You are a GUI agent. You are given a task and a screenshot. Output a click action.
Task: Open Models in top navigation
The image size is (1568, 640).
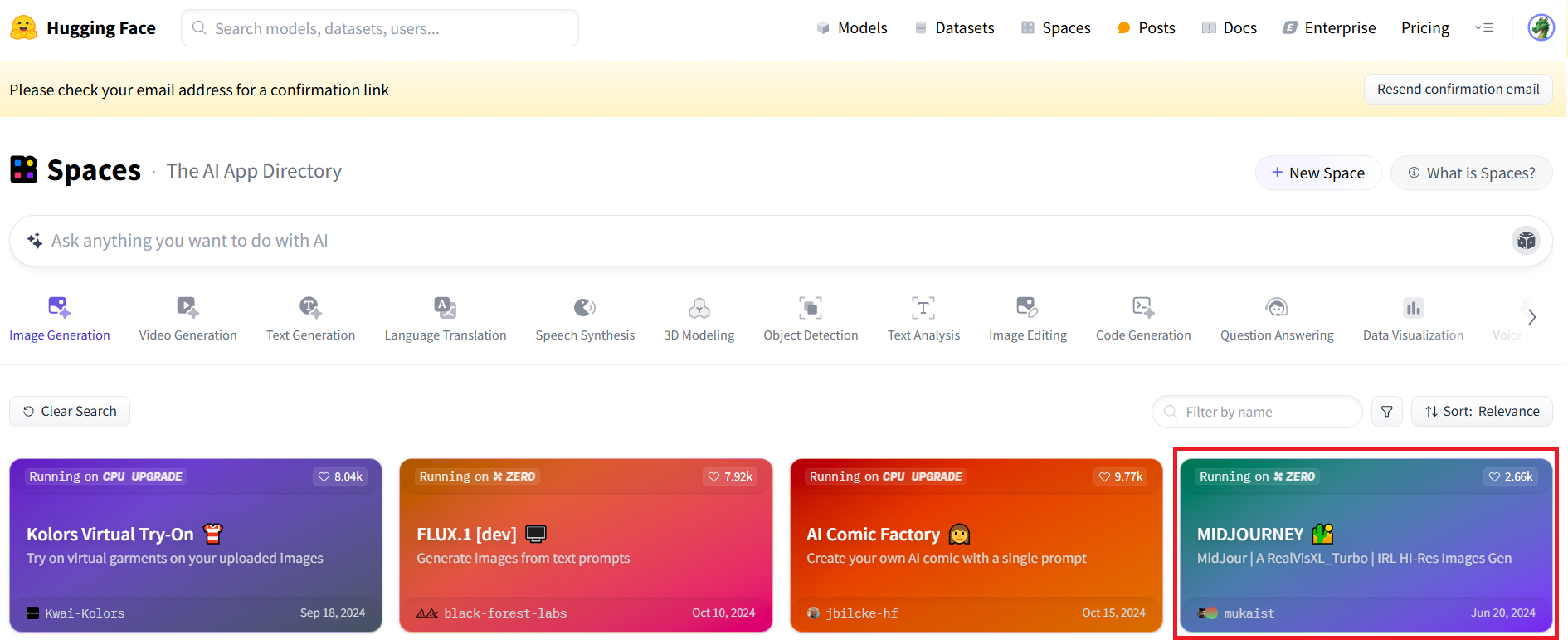[852, 28]
